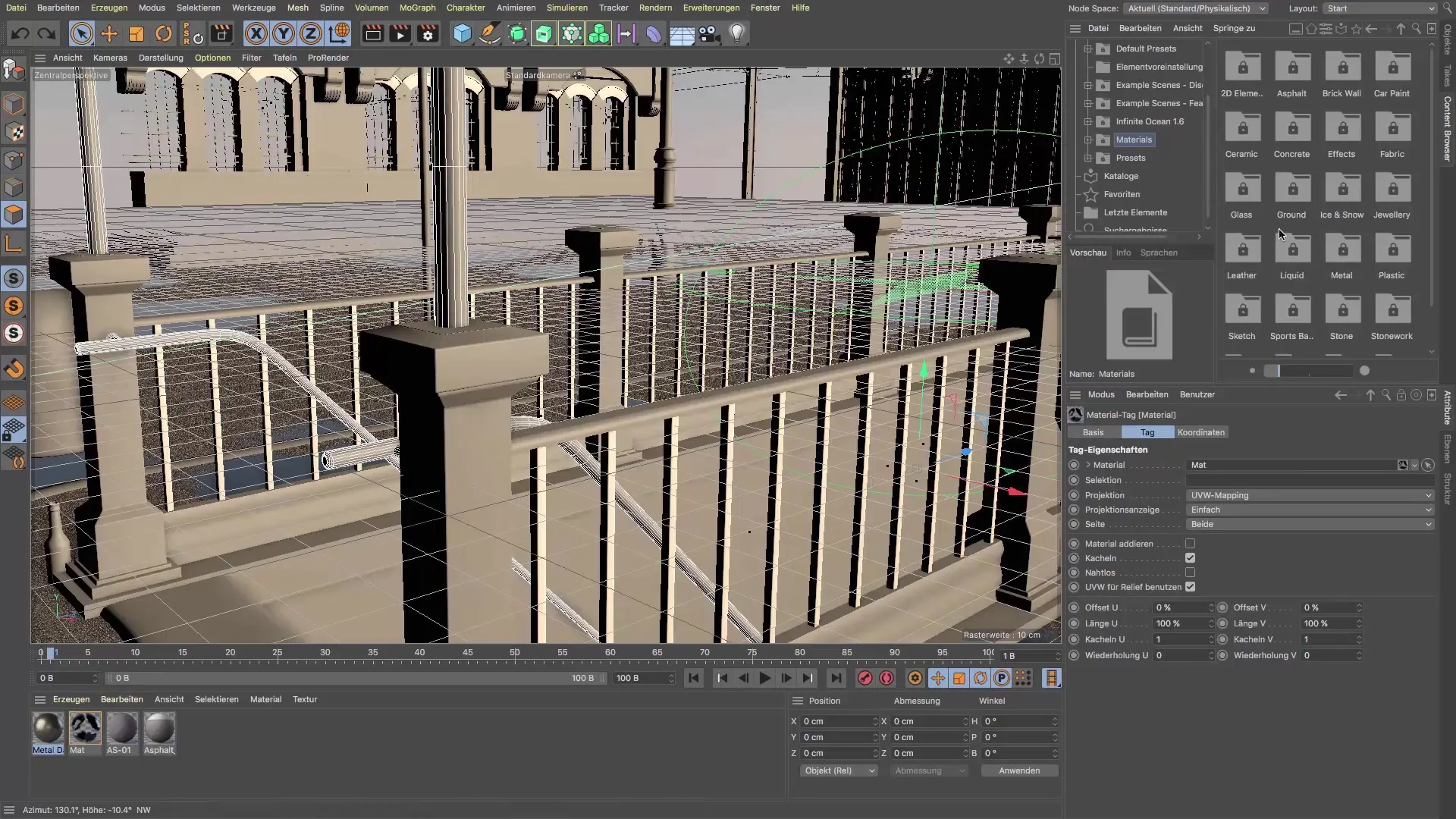Viewport: 1456px width, 819px height.
Task: Click the deformer bend icon
Action: tap(654, 33)
